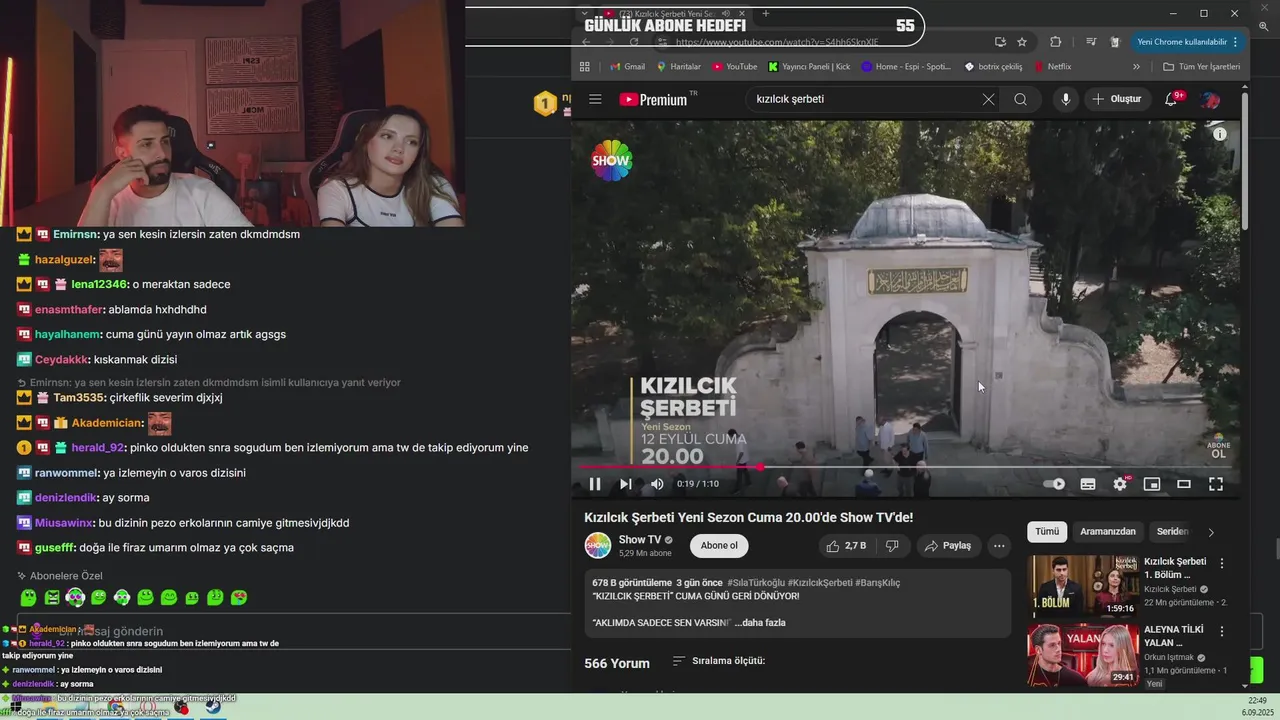Open more actions under the video
The height and width of the screenshot is (720, 1280).
pos(999,546)
